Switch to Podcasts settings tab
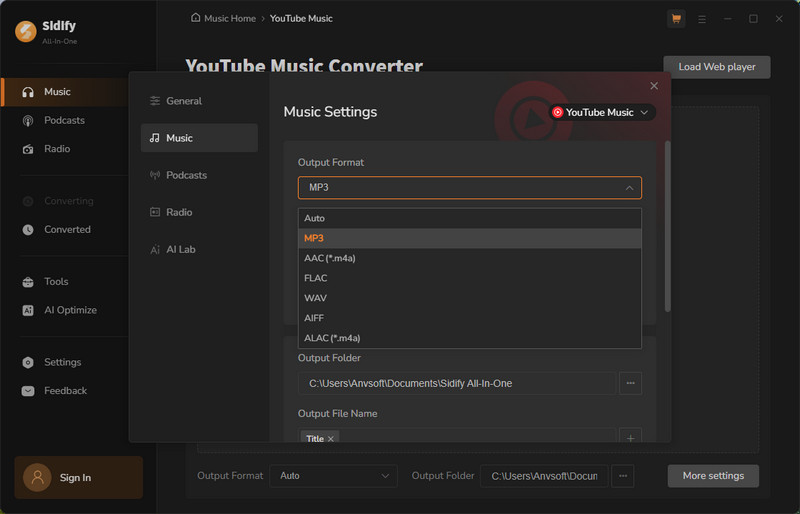This screenshot has height=514, width=800. 199,175
